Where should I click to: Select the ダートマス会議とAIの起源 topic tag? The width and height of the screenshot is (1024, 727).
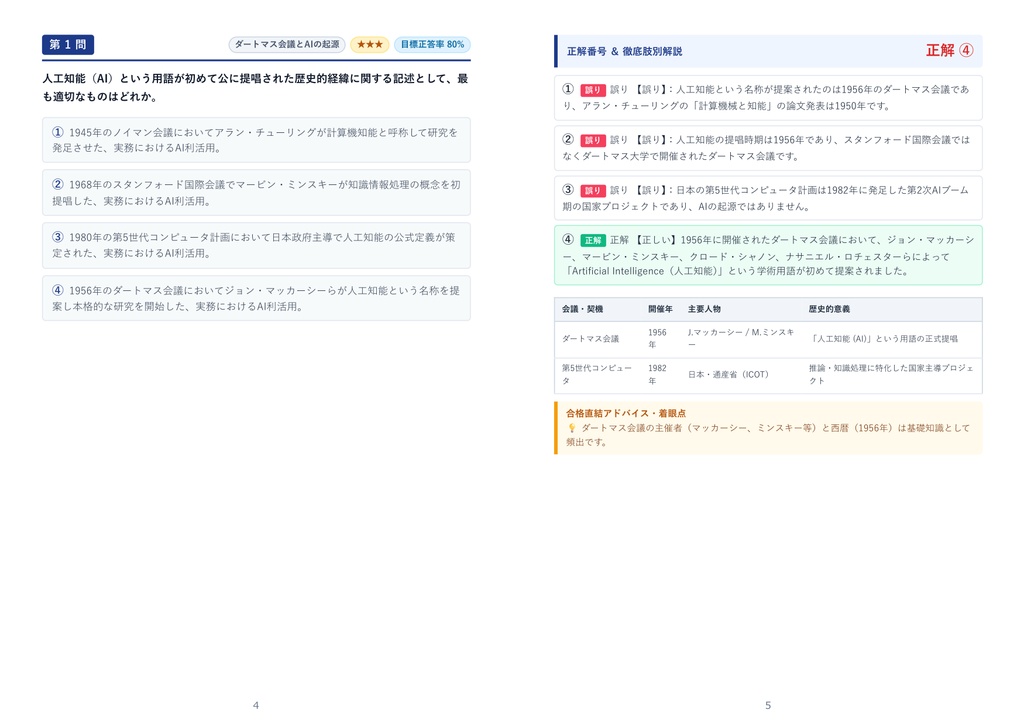pyautogui.click(x=287, y=44)
